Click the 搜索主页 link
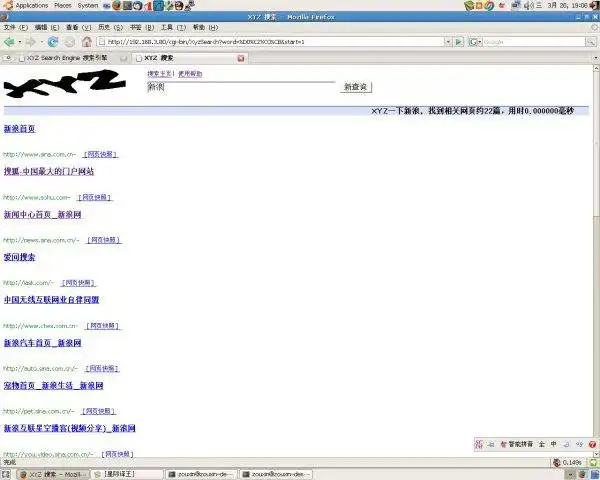The width and height of the screenshot is (600, 480). pyautogui.click(x=160, y=73)
